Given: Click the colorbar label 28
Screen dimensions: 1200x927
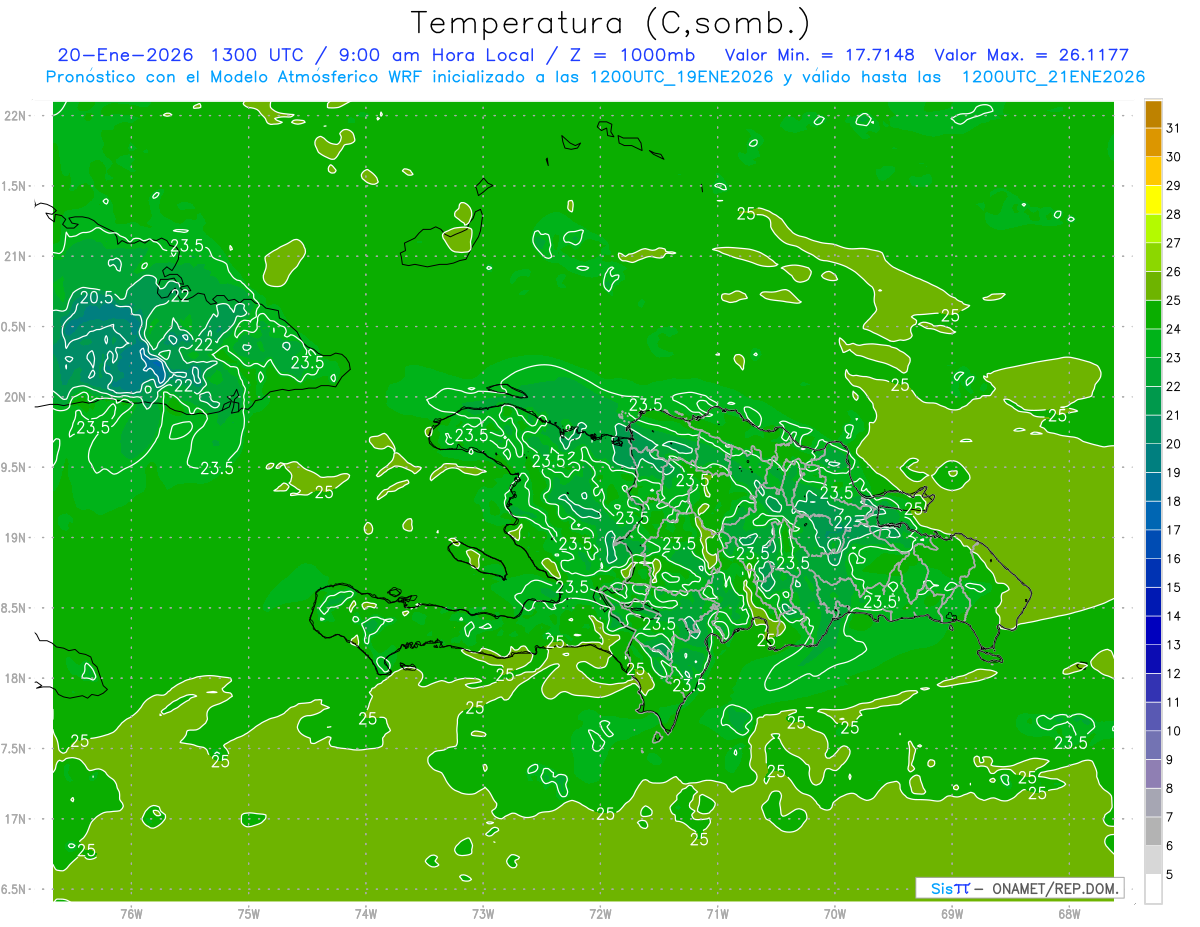Looking at the screenshot, I should (x=1174, y=214).
